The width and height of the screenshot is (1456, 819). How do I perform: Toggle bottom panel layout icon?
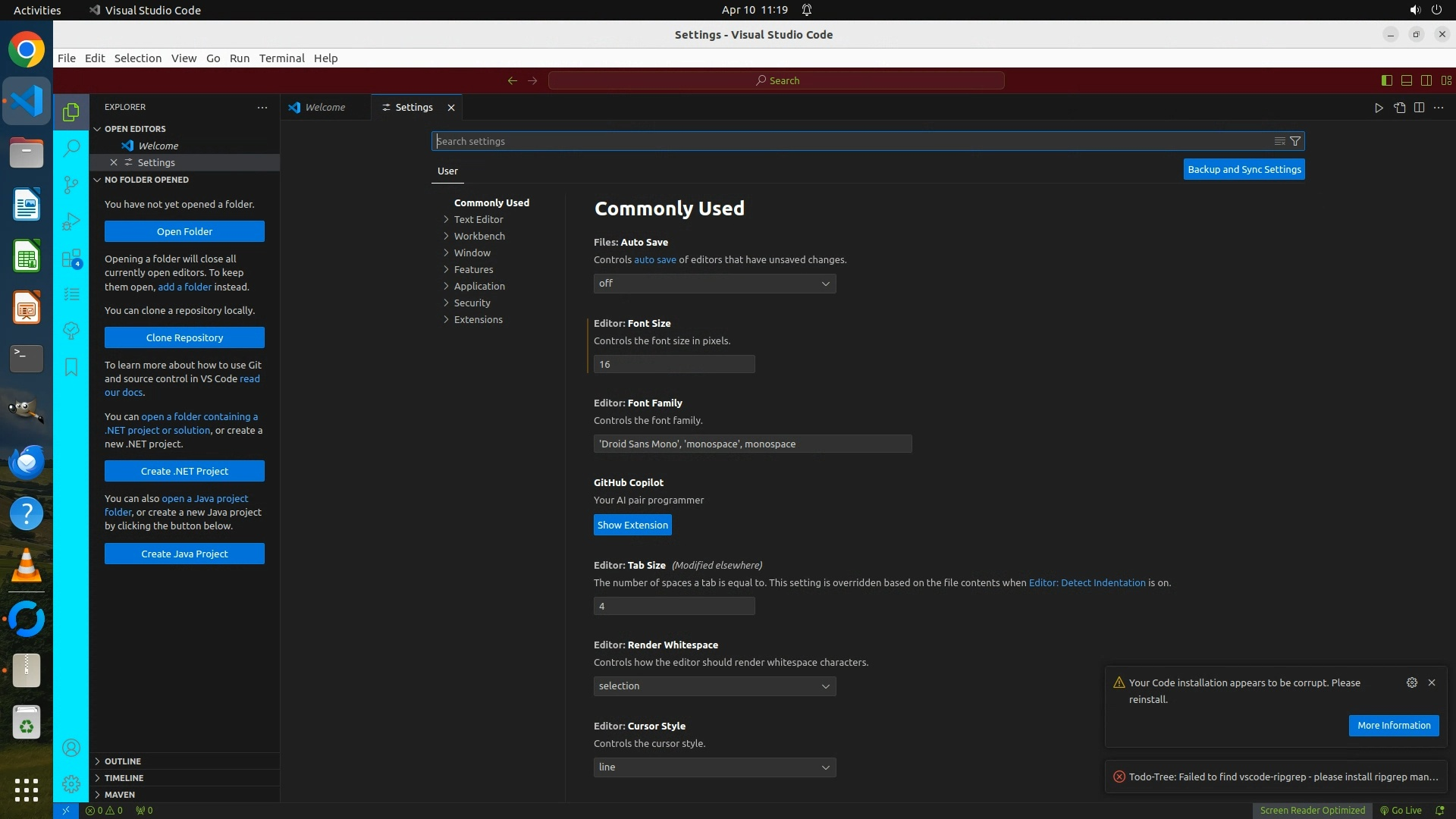pyautogui.click(x=1406, y=80)
